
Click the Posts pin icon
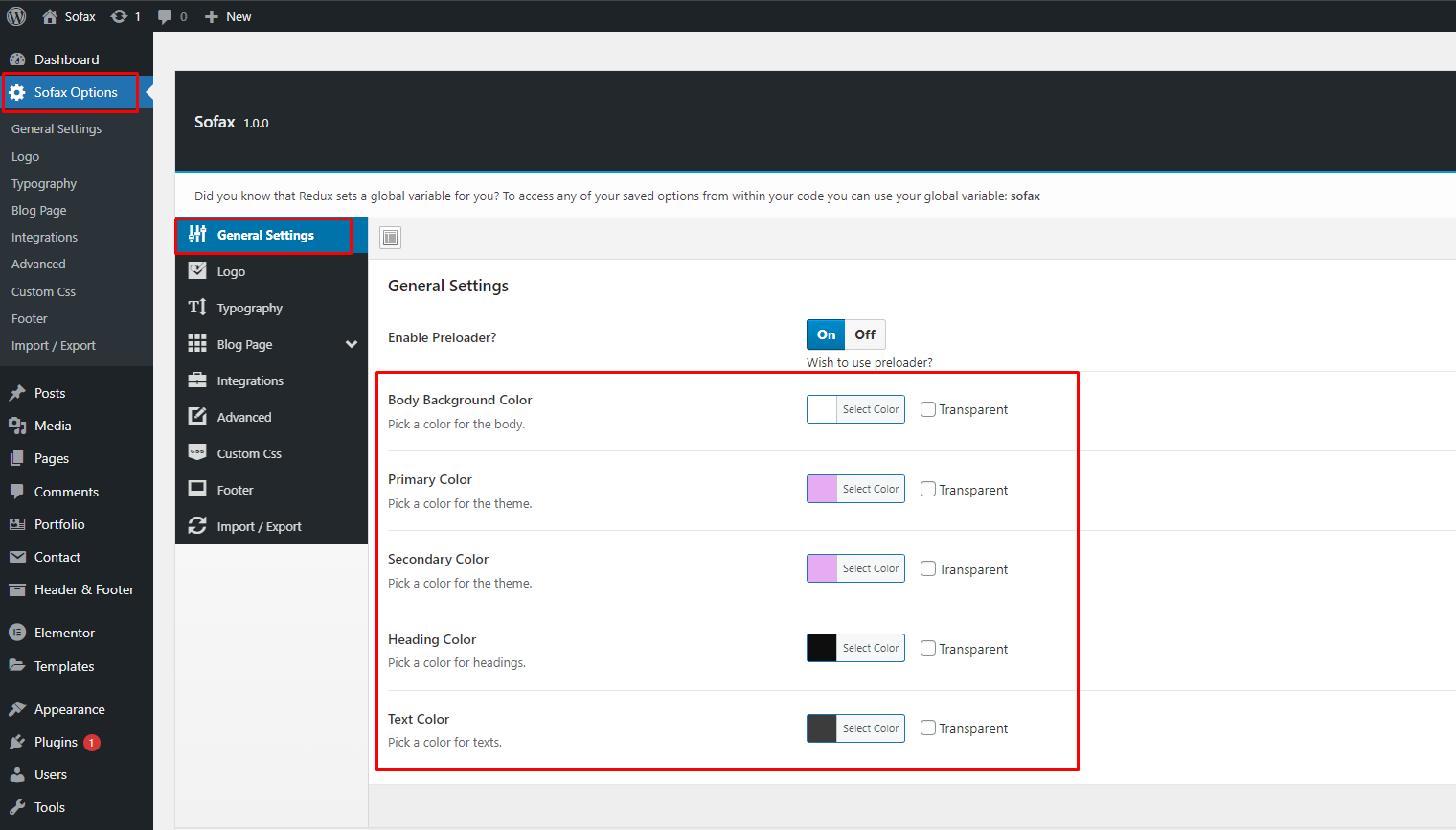17,393
